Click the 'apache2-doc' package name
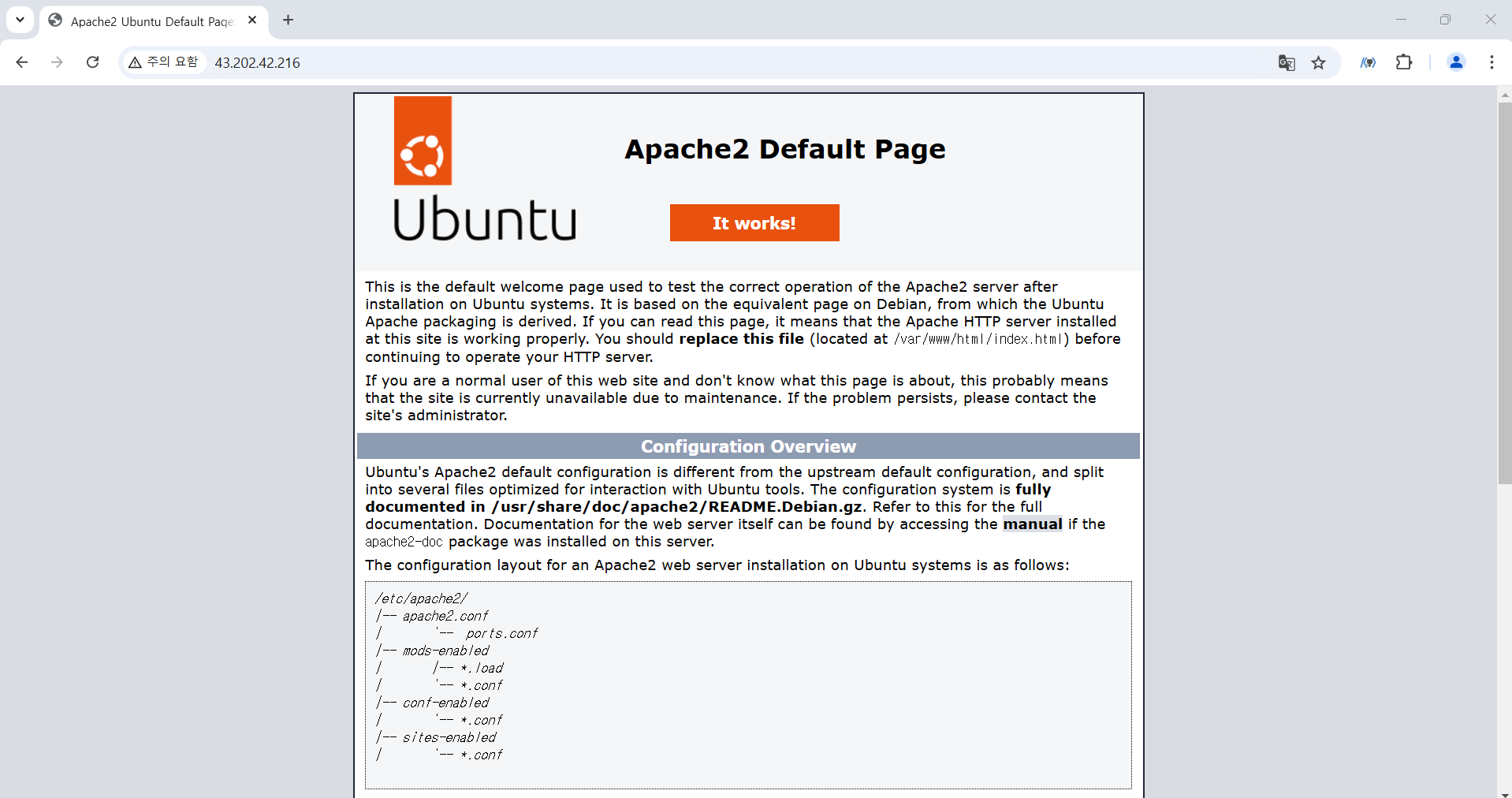 coord(404,542)
